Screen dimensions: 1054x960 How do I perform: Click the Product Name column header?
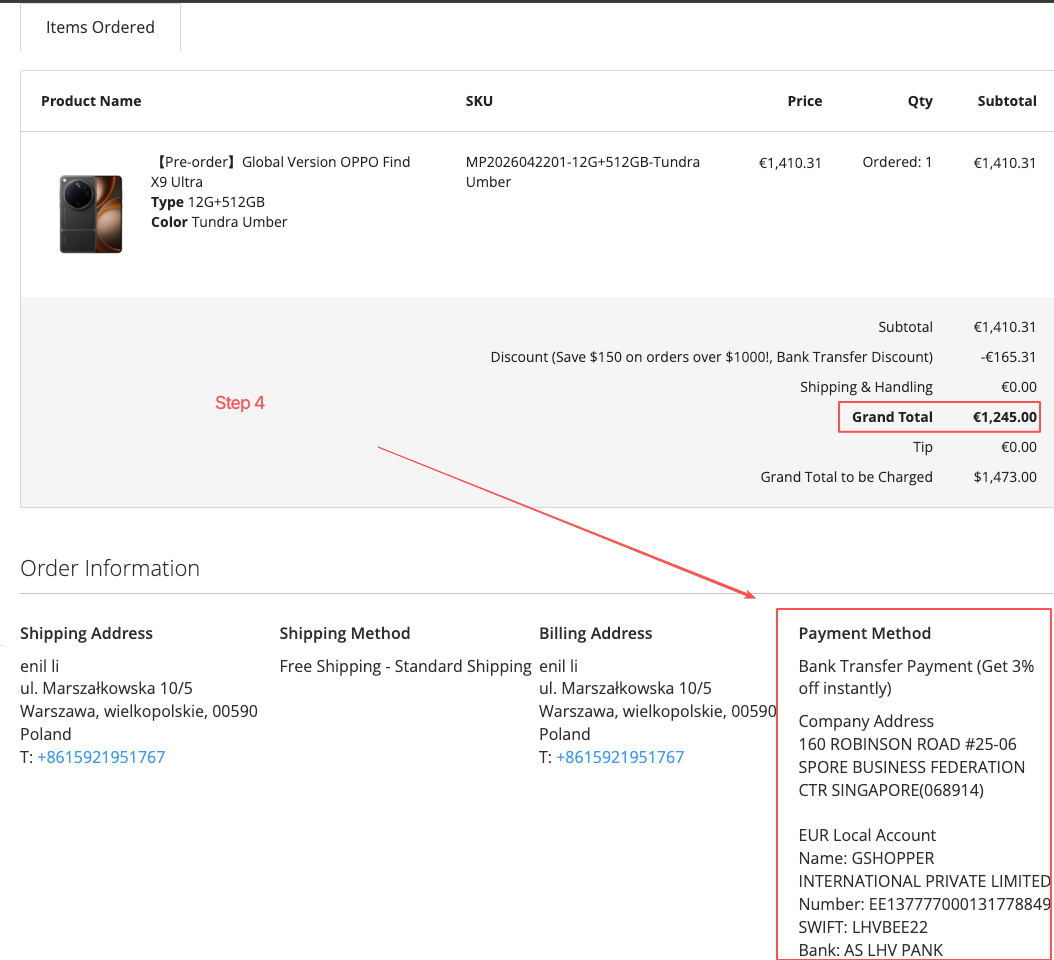(91, 101)
